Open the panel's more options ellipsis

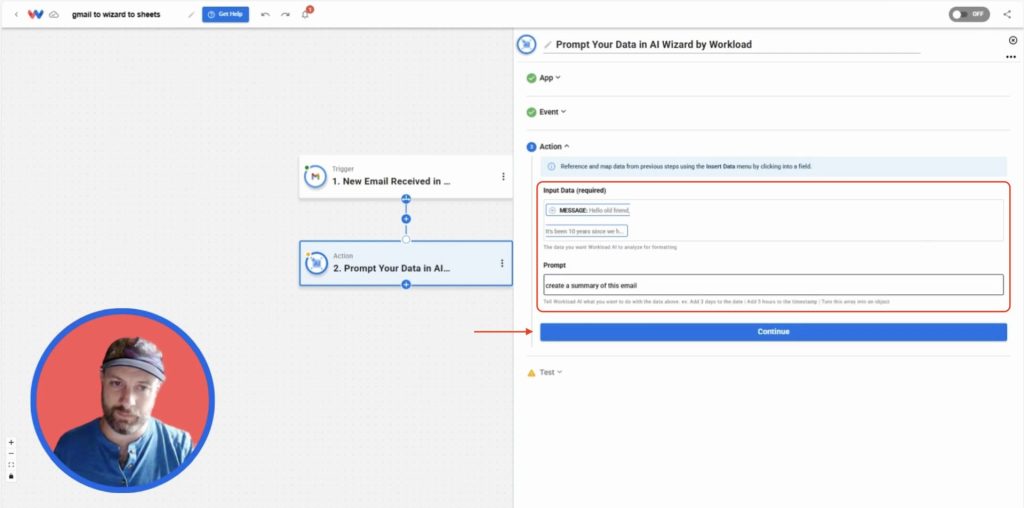tap(1011, 57)
